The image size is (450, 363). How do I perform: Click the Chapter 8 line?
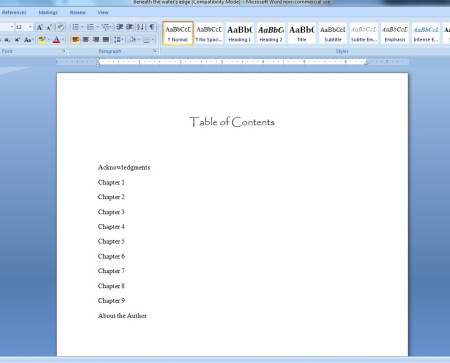(111, 286)
